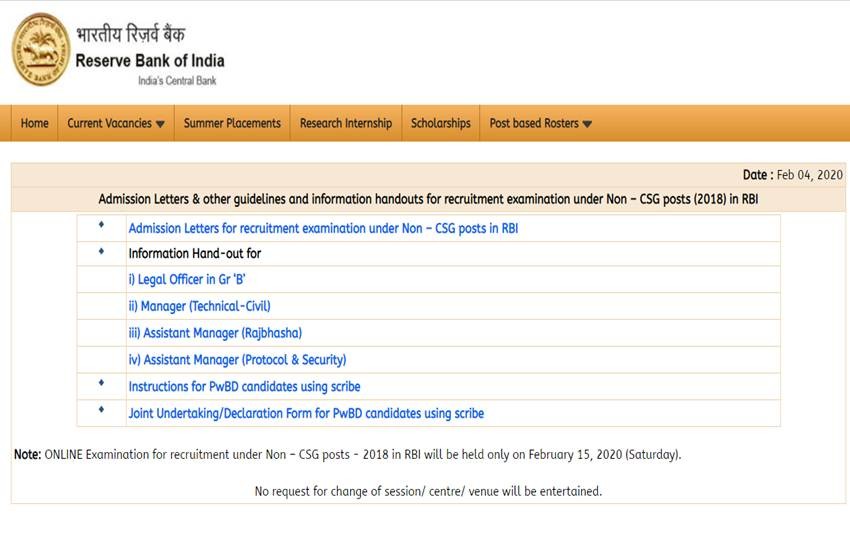Open Manager (Technical-Civil) handout link
This screenshot has width=850, height=550.
(x=199, y=306)
